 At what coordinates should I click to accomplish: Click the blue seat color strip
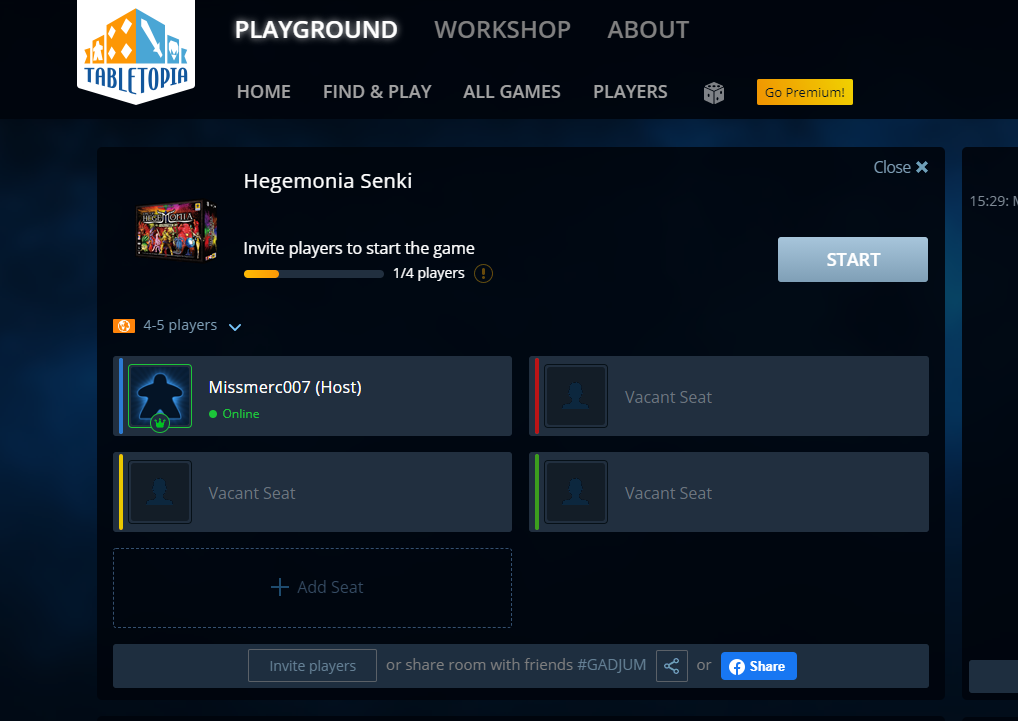121,396
